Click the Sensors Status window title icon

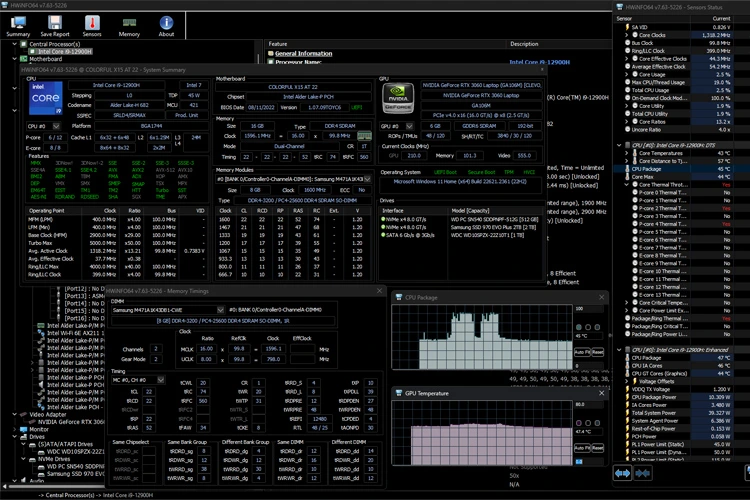pos(620,7)
